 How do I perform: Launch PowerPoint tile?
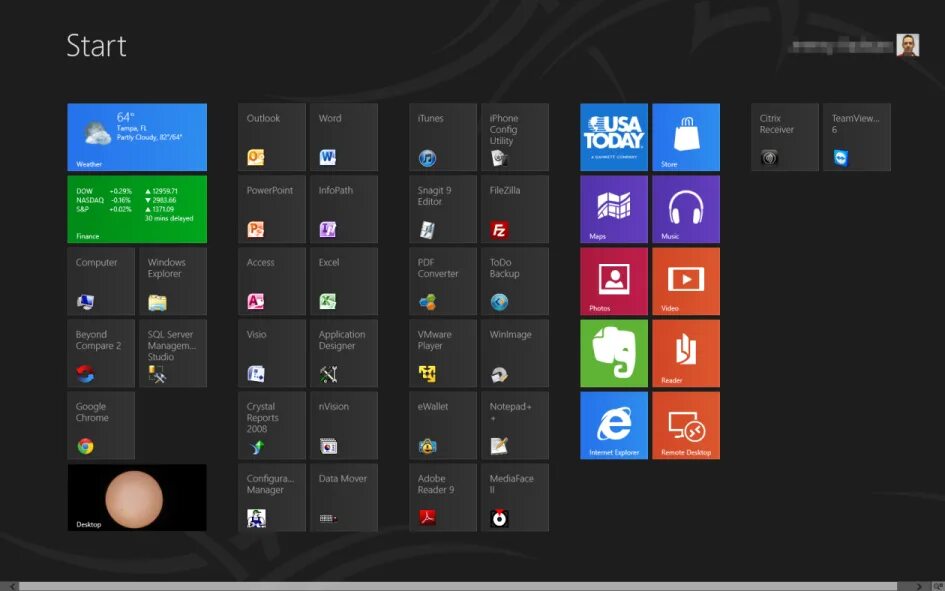point(272,209)
